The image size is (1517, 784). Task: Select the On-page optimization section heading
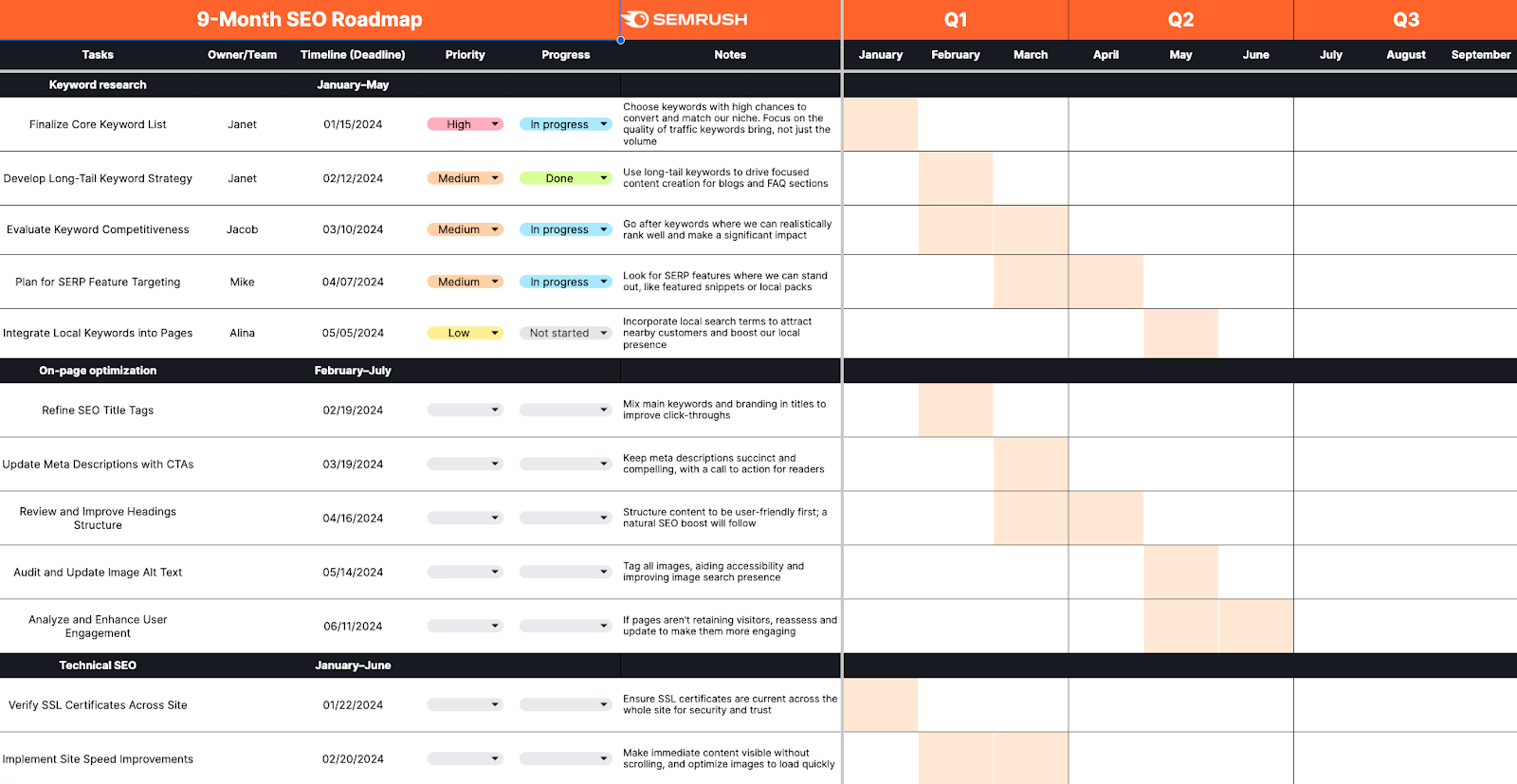point(98,371)
